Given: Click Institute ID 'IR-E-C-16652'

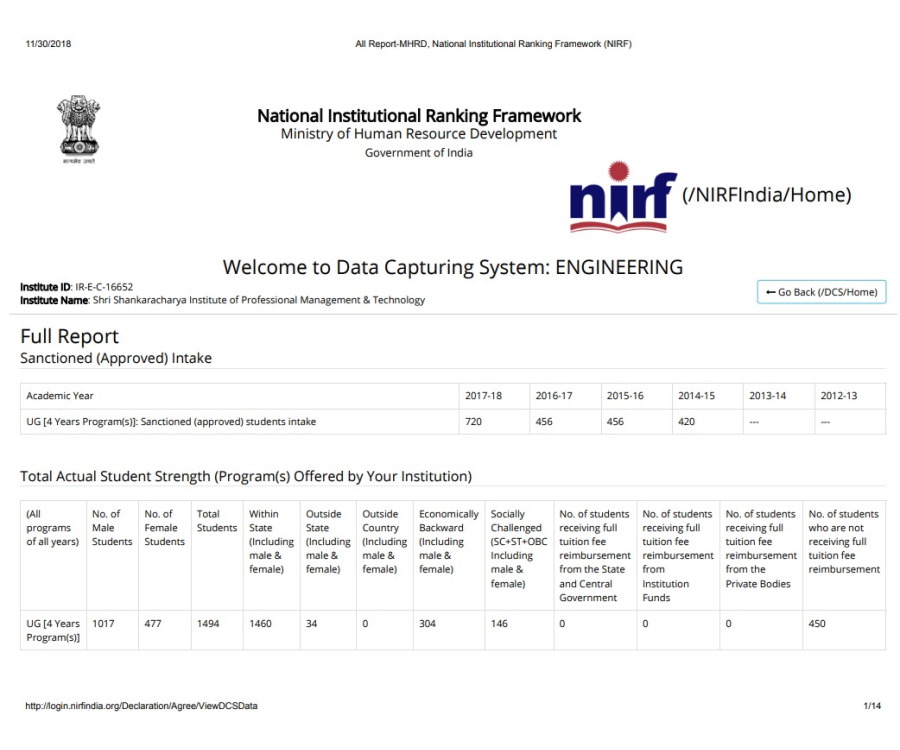Looking at the screenshot, I should (x=104, y=287).
